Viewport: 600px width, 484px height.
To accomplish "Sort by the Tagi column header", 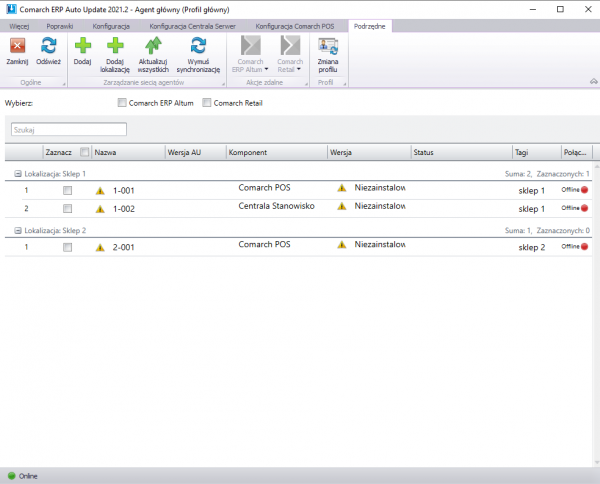I will click(536, 152).
